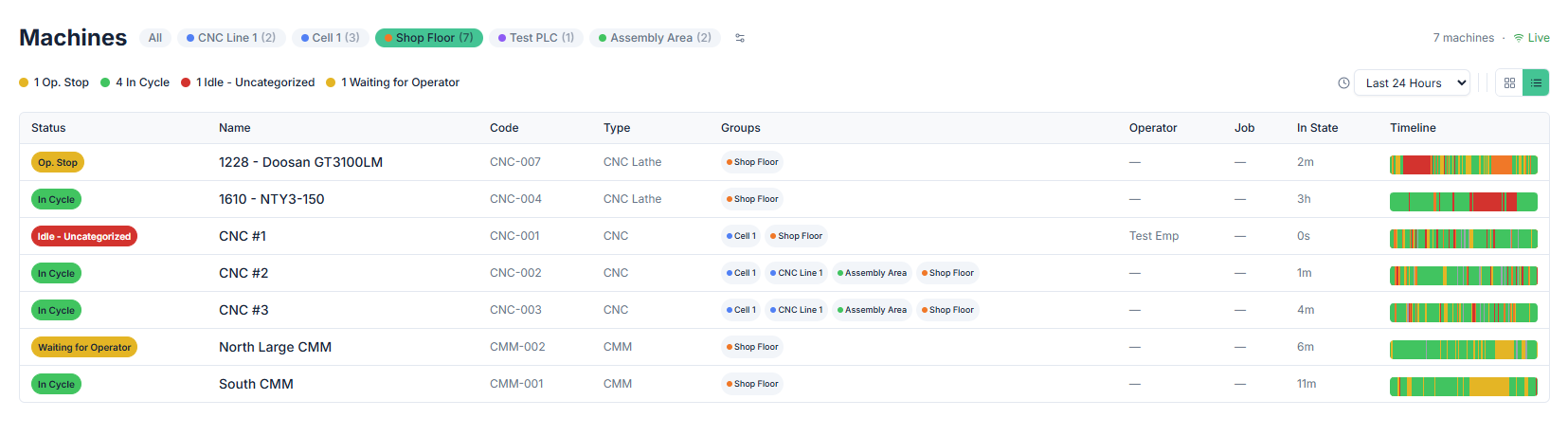
Task: Click the South CMM timeline bar
Action: [x=1464, y=386]
